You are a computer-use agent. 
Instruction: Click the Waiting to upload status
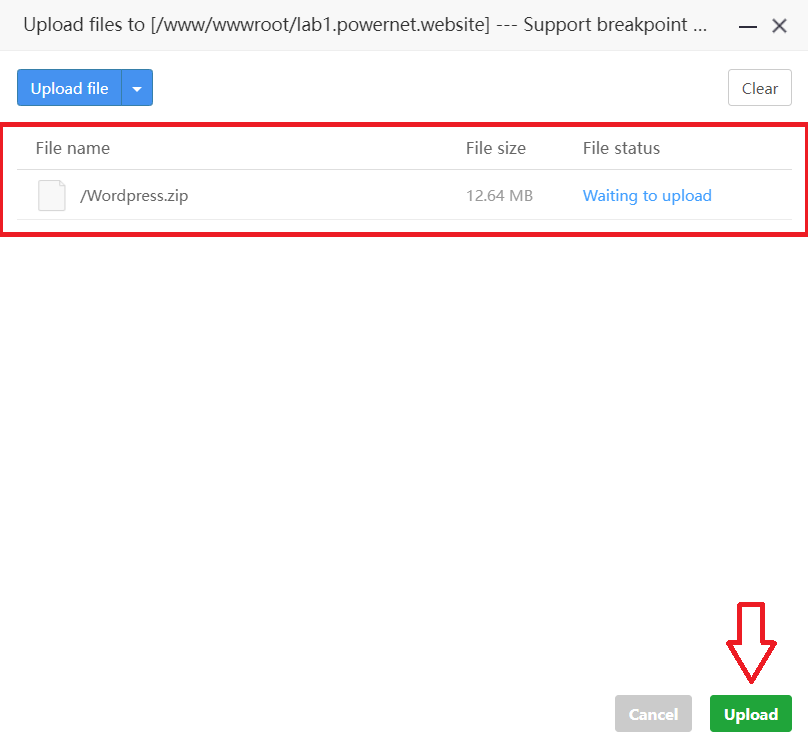click(x=647, y=196)
